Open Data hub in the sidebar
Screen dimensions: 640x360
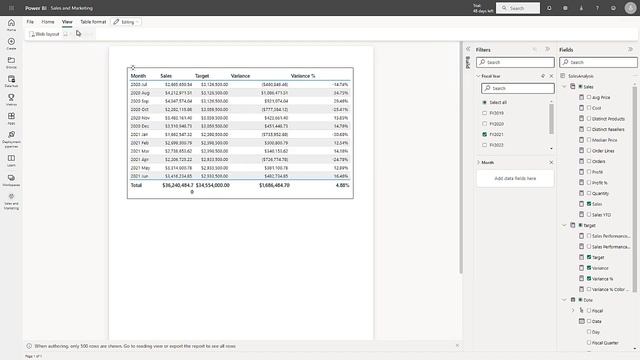(11, 81)
